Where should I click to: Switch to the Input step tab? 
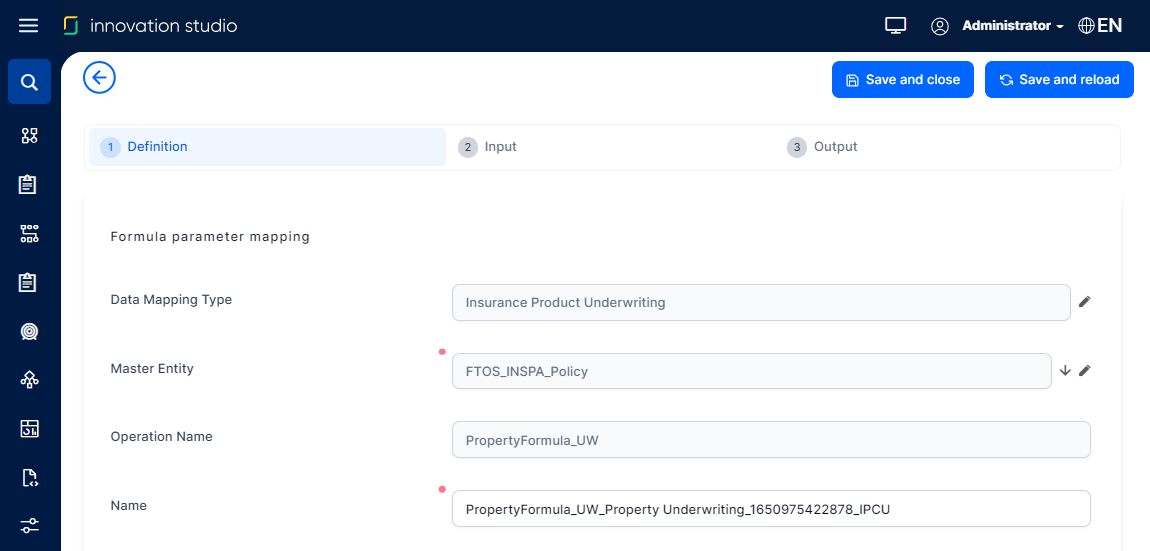(x=500, y=147)
